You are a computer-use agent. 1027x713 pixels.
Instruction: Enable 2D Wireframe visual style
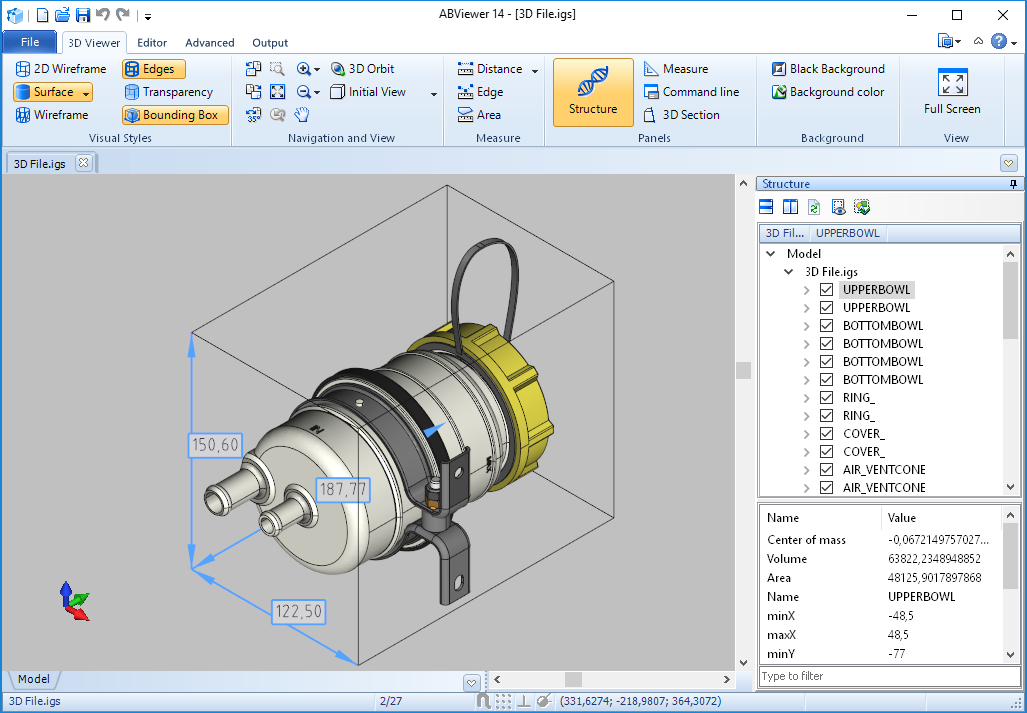click(61, 69)
